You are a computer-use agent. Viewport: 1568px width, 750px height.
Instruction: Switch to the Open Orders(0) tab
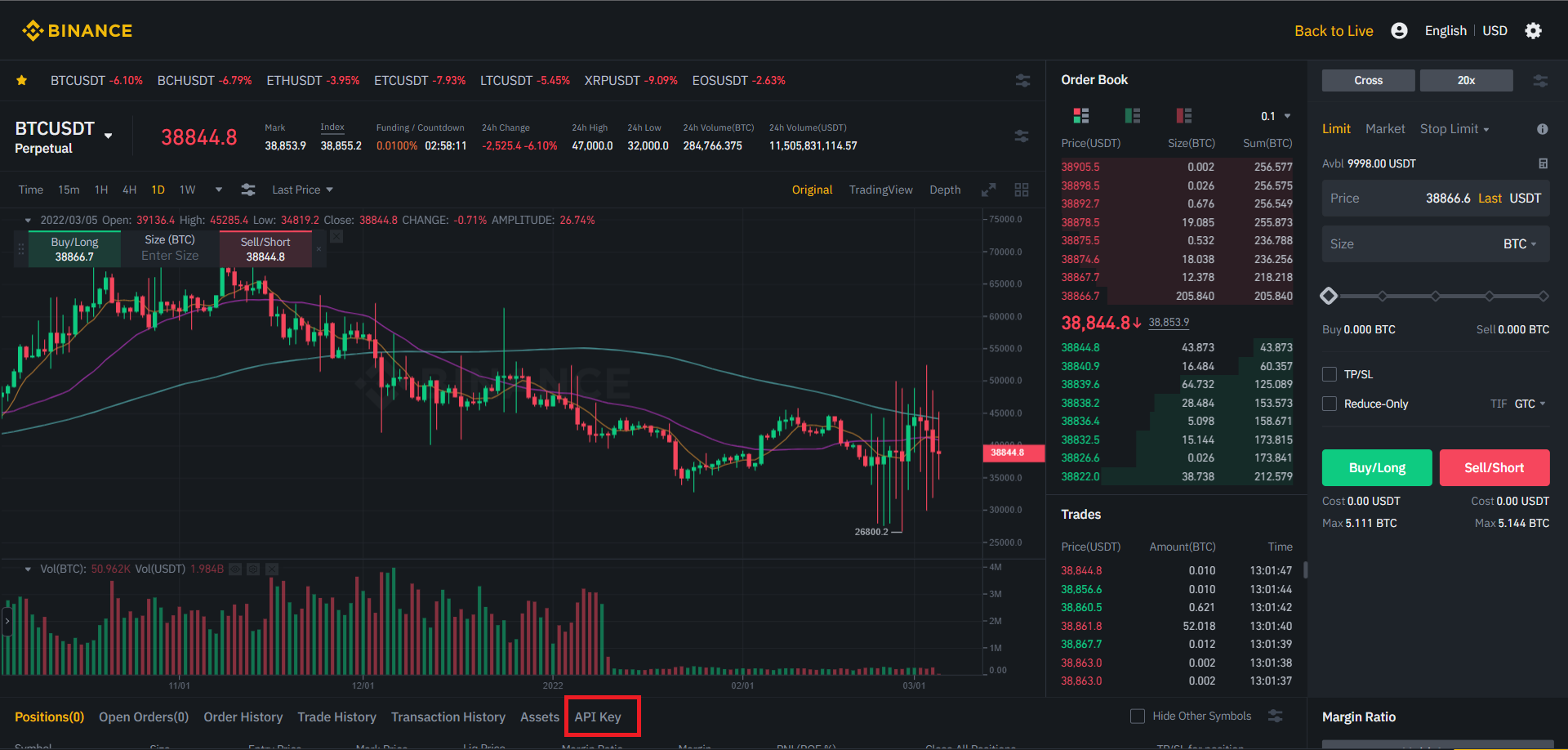click(x=144, y=717)
